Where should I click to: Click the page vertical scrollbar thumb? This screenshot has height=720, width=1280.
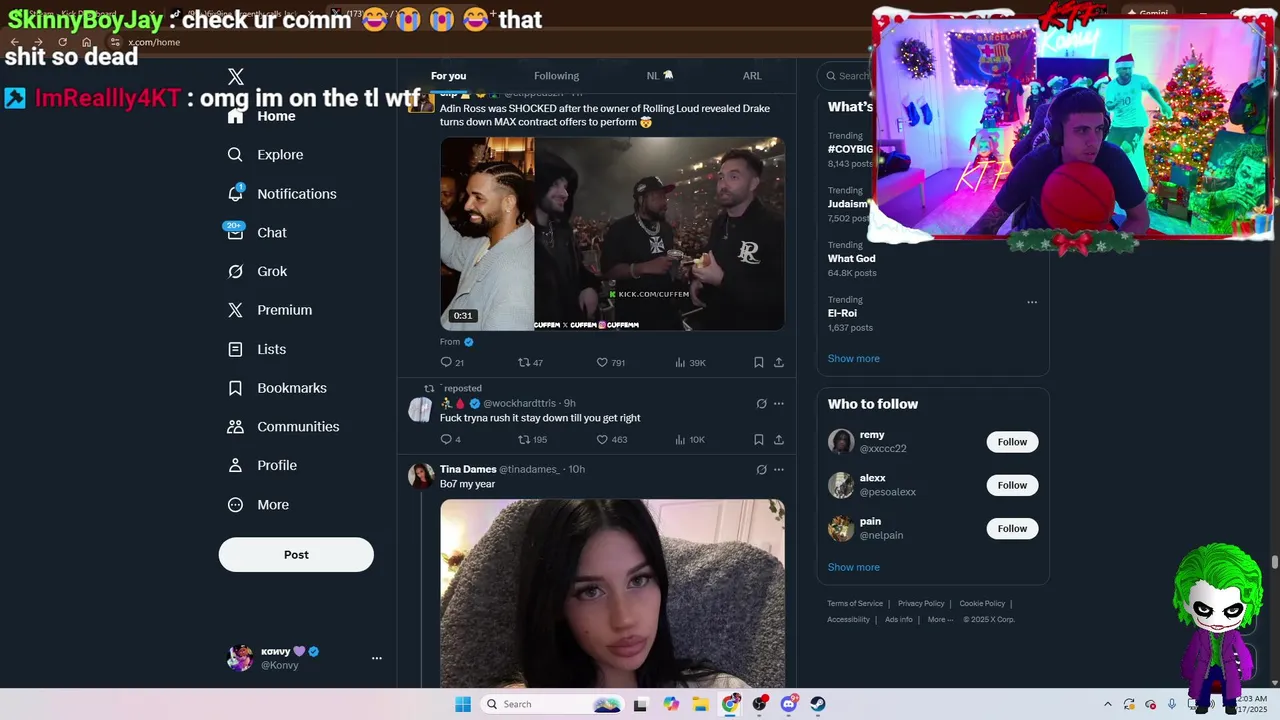coord(1274,563)
